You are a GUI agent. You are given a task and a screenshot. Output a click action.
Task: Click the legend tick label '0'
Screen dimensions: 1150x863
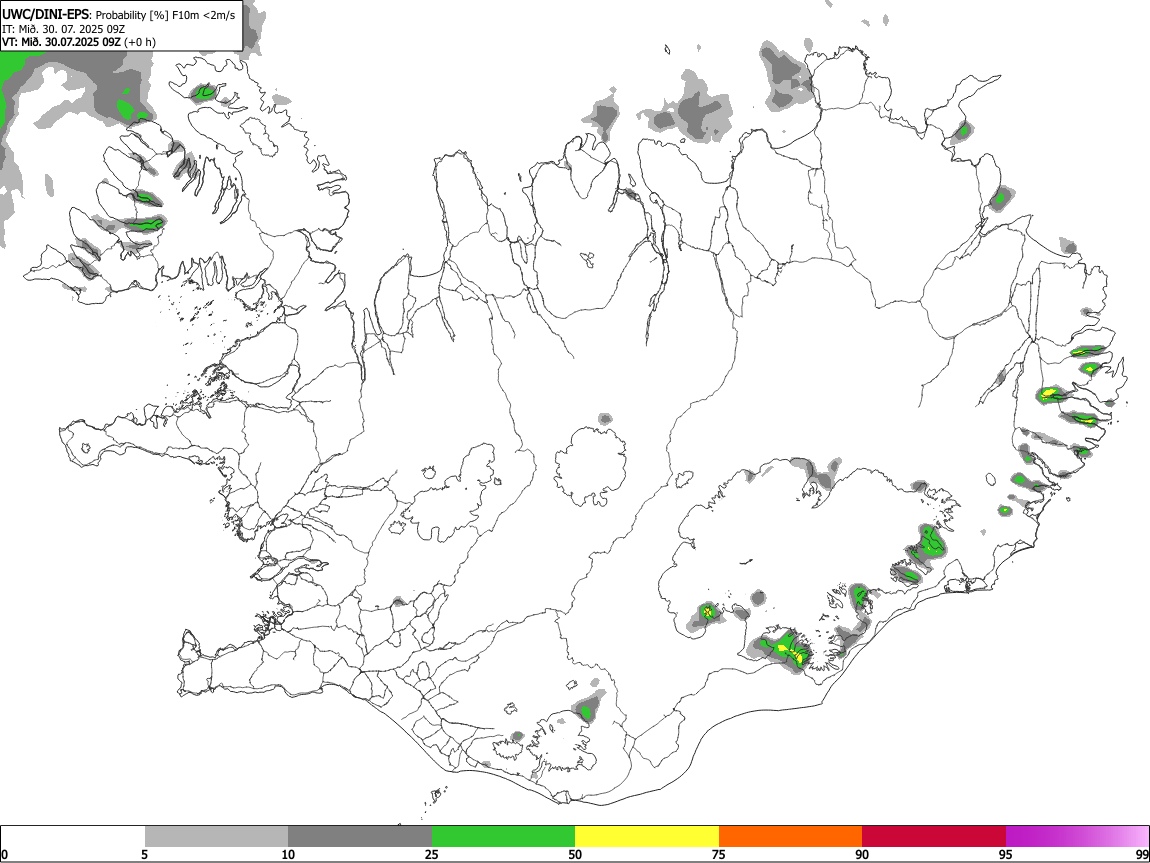pyautogui.click(x=4, y=854)
